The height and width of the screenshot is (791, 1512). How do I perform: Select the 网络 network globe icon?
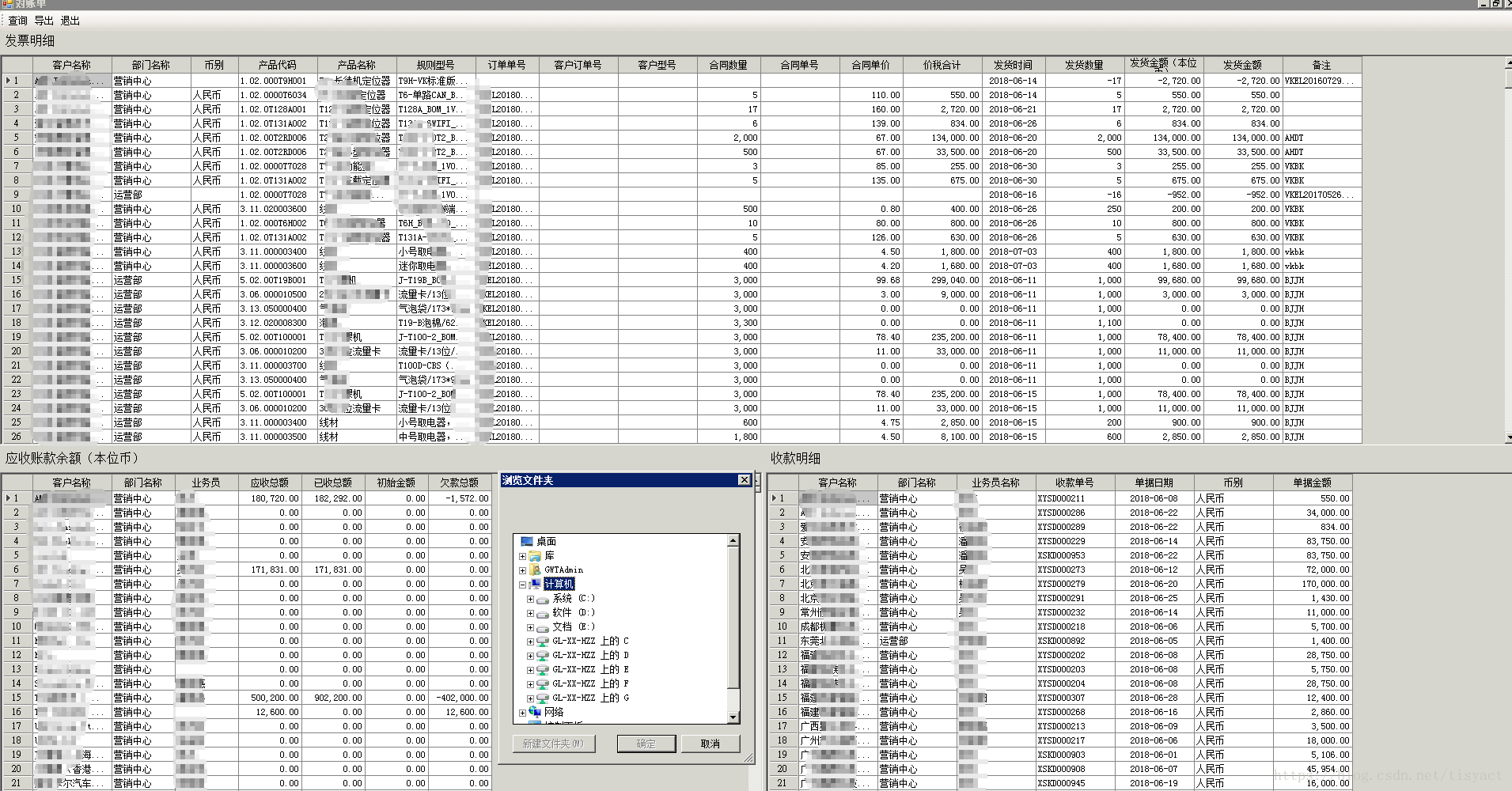coord(536,713)
